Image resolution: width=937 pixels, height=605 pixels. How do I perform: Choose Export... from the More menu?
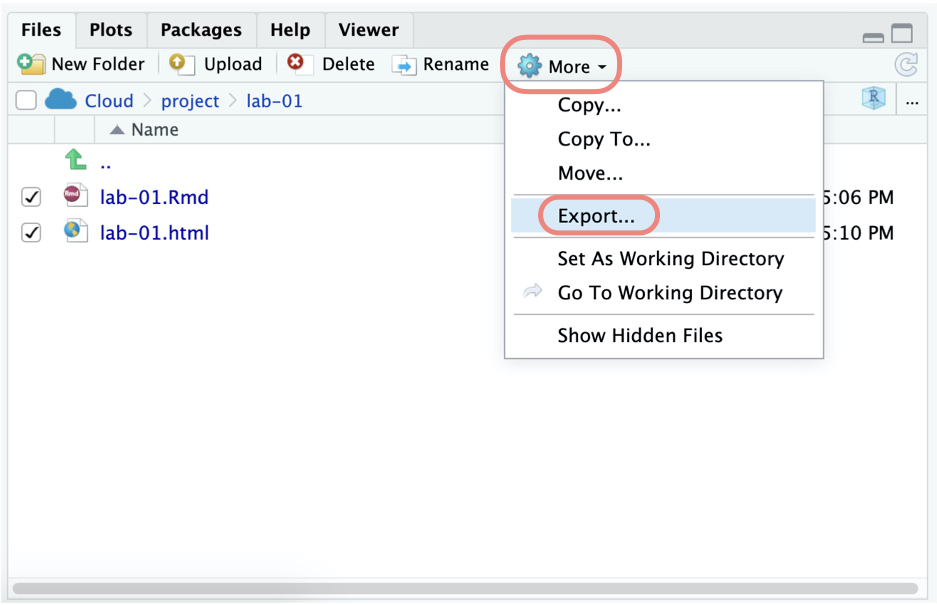(x=595, y=216)
